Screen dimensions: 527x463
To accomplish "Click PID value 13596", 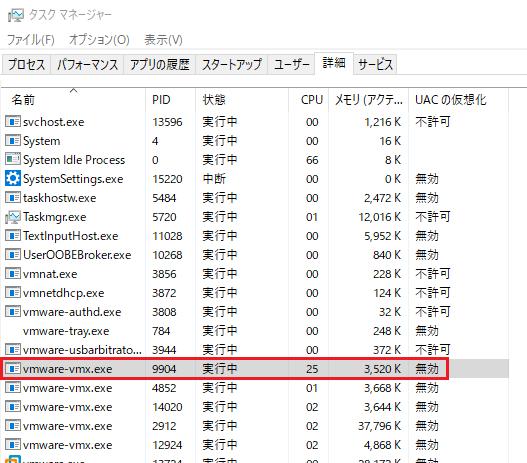I will 167,122.
